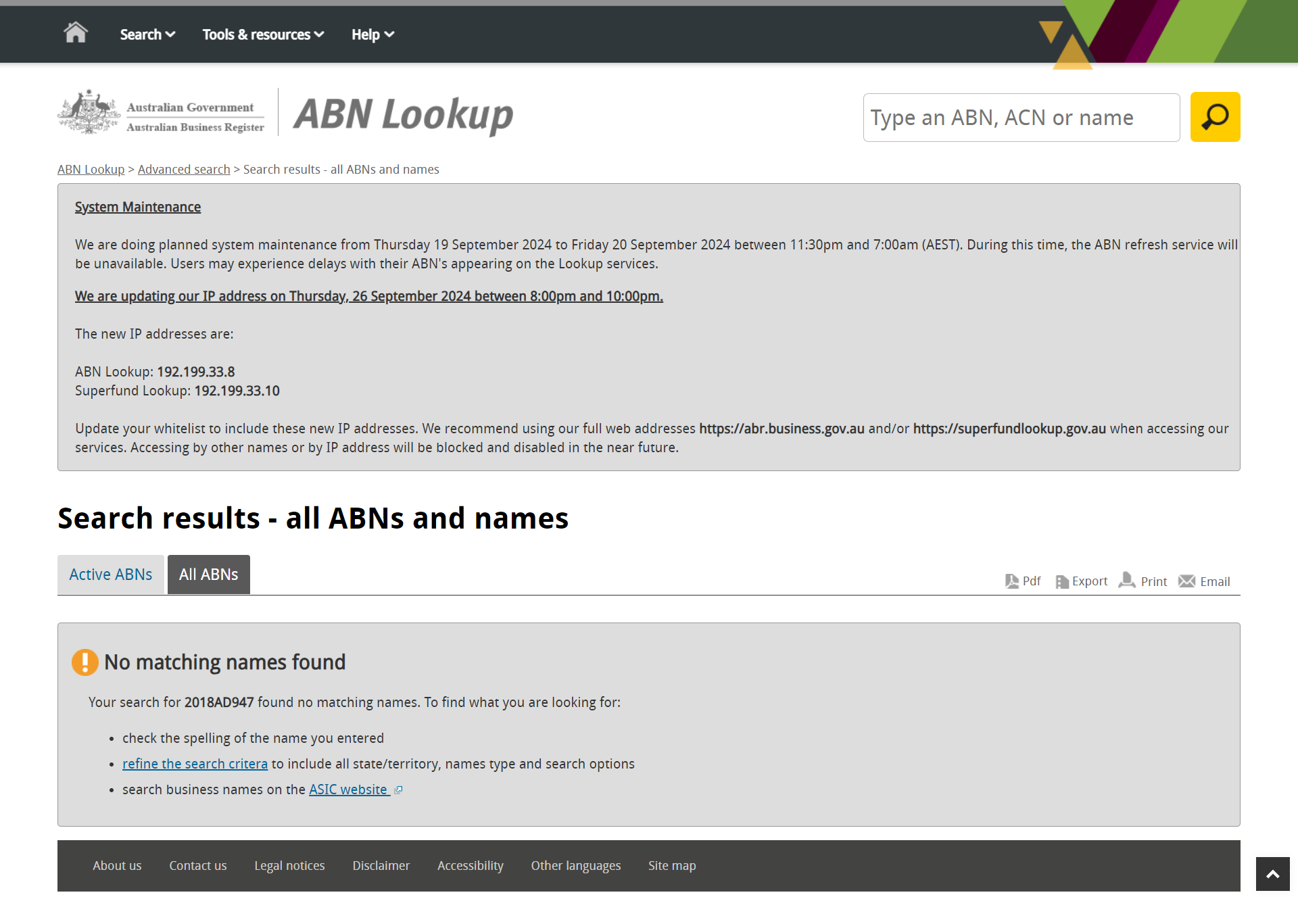This screenshot has width=1298, height=924.
Task: Expand the Search menu
Action: pos(147,34)
